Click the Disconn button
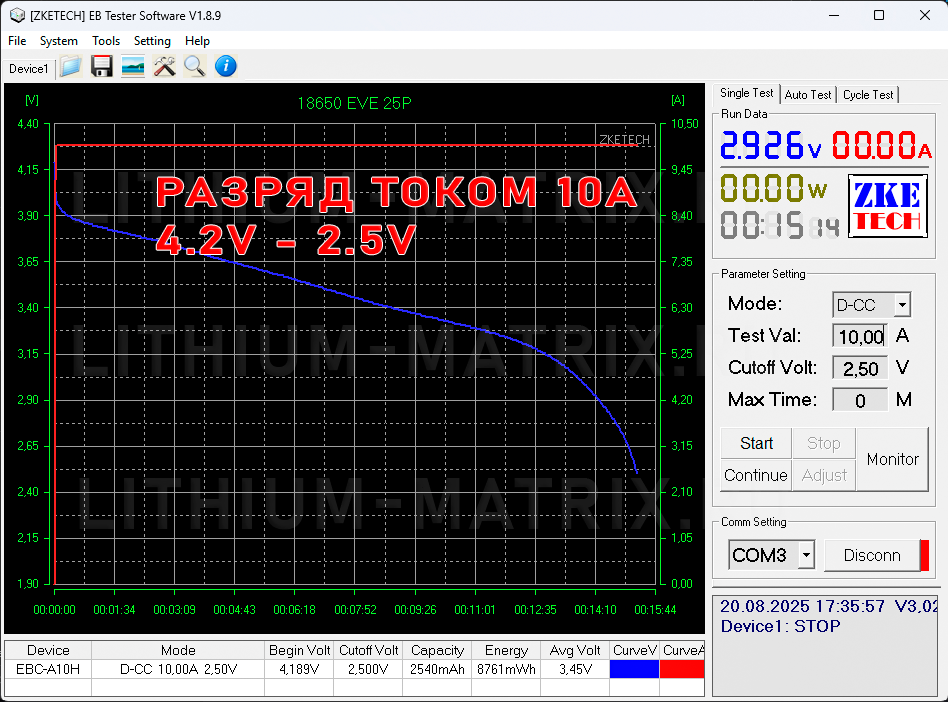Screen dimensions: 948x702 tap(872, 555)
